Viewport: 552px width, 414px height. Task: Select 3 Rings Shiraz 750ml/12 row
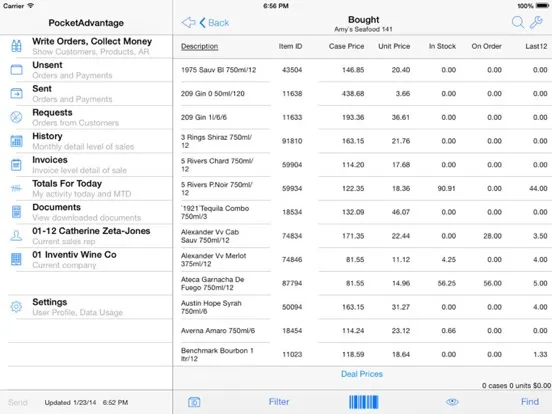point(363,141)
